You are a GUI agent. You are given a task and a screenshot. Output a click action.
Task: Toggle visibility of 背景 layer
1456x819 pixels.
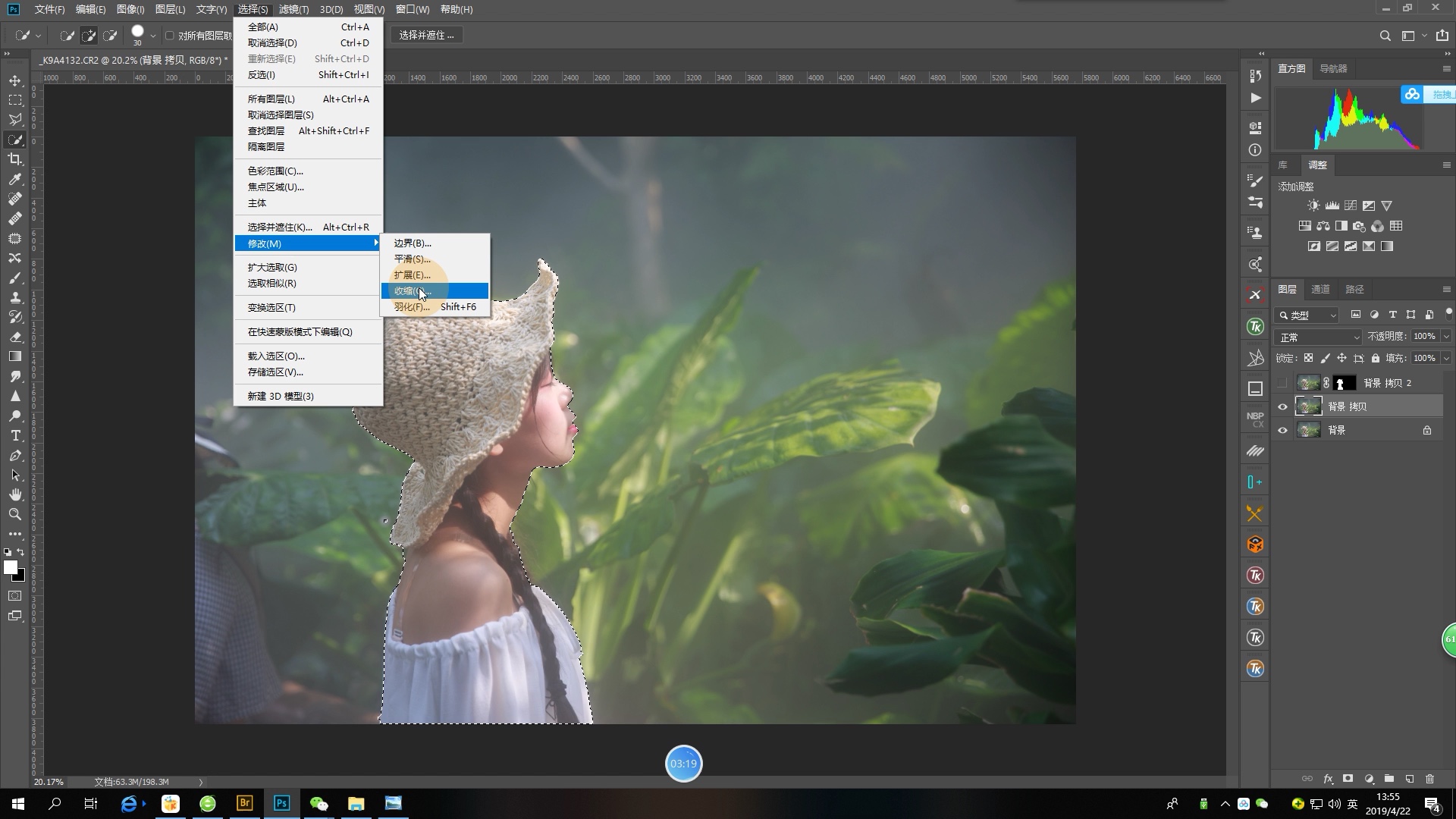1282,431
